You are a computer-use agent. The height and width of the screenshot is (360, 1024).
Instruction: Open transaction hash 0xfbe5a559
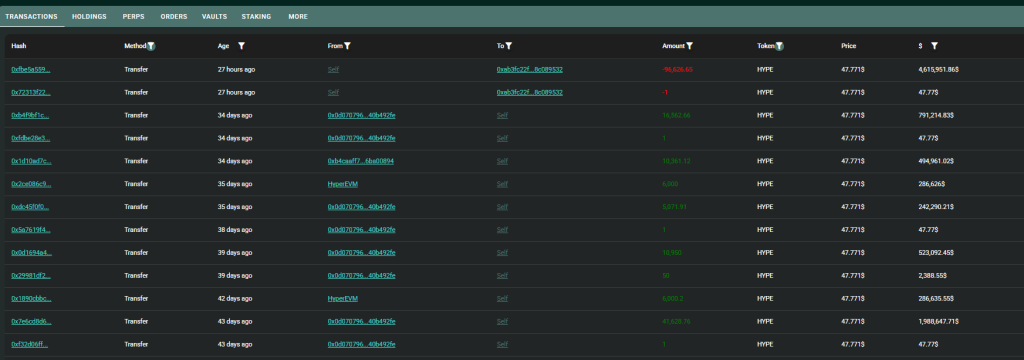(31, 69)
